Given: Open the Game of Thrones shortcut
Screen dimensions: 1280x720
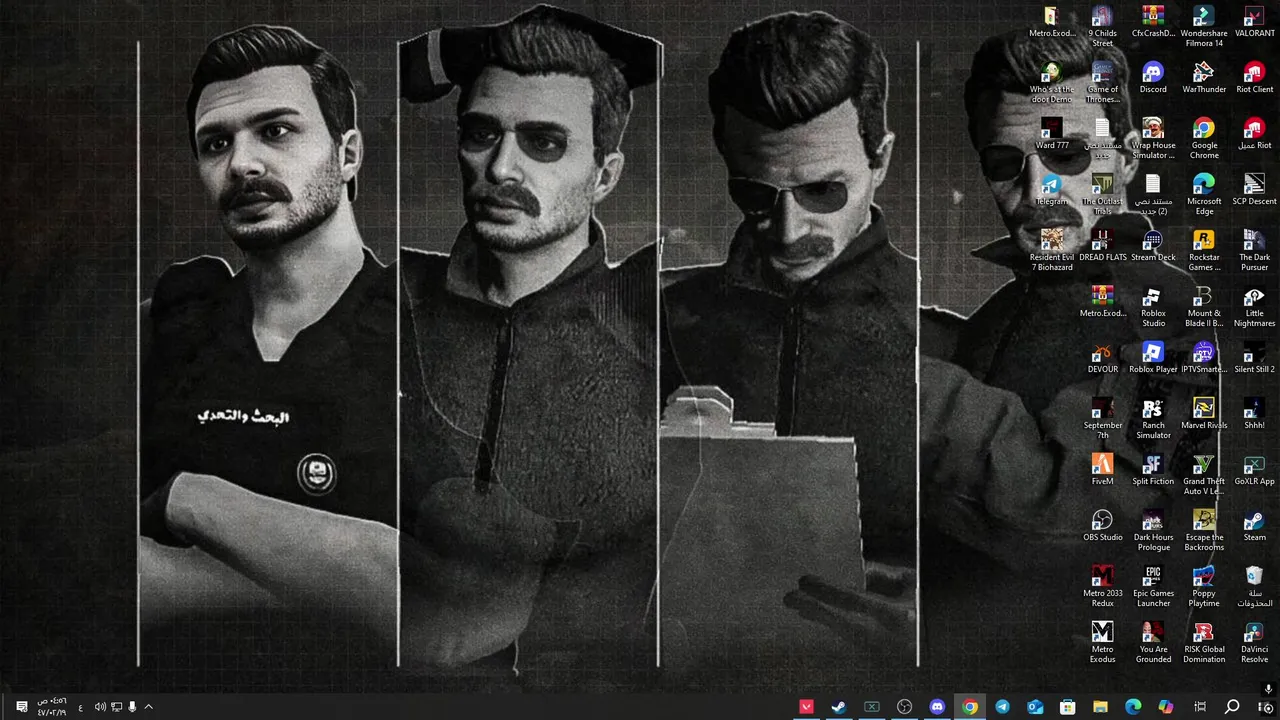Looking at the screenshot, I should click(1102, 83).
